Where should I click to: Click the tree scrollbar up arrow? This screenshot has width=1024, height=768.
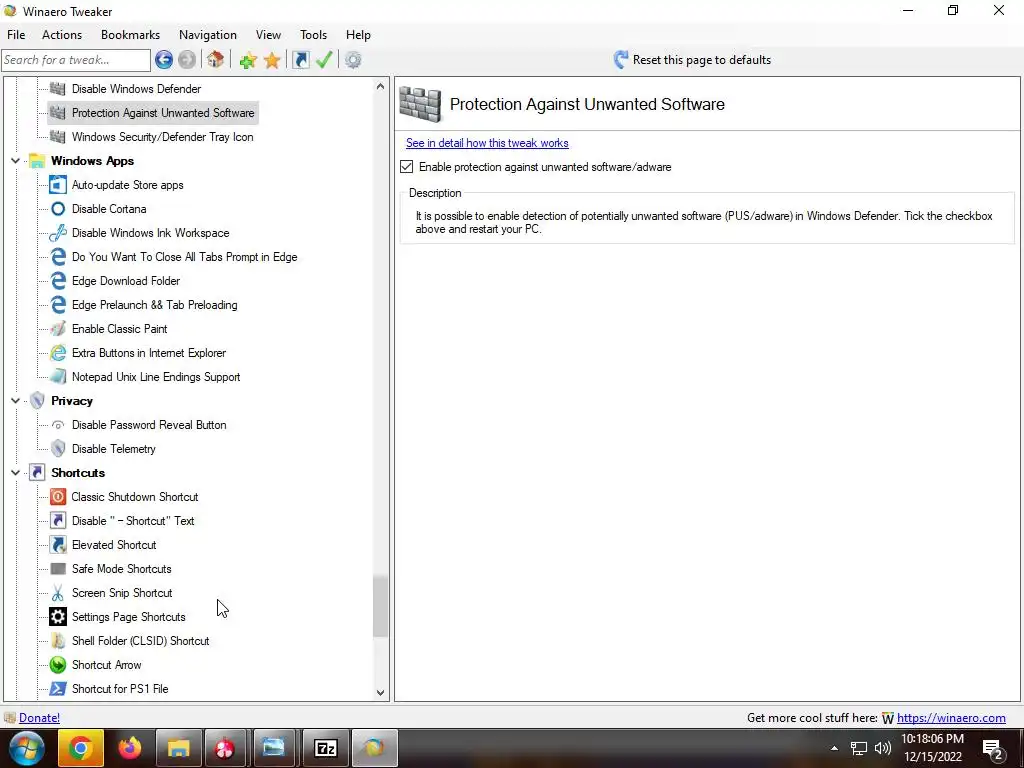(x=381, y=86)
